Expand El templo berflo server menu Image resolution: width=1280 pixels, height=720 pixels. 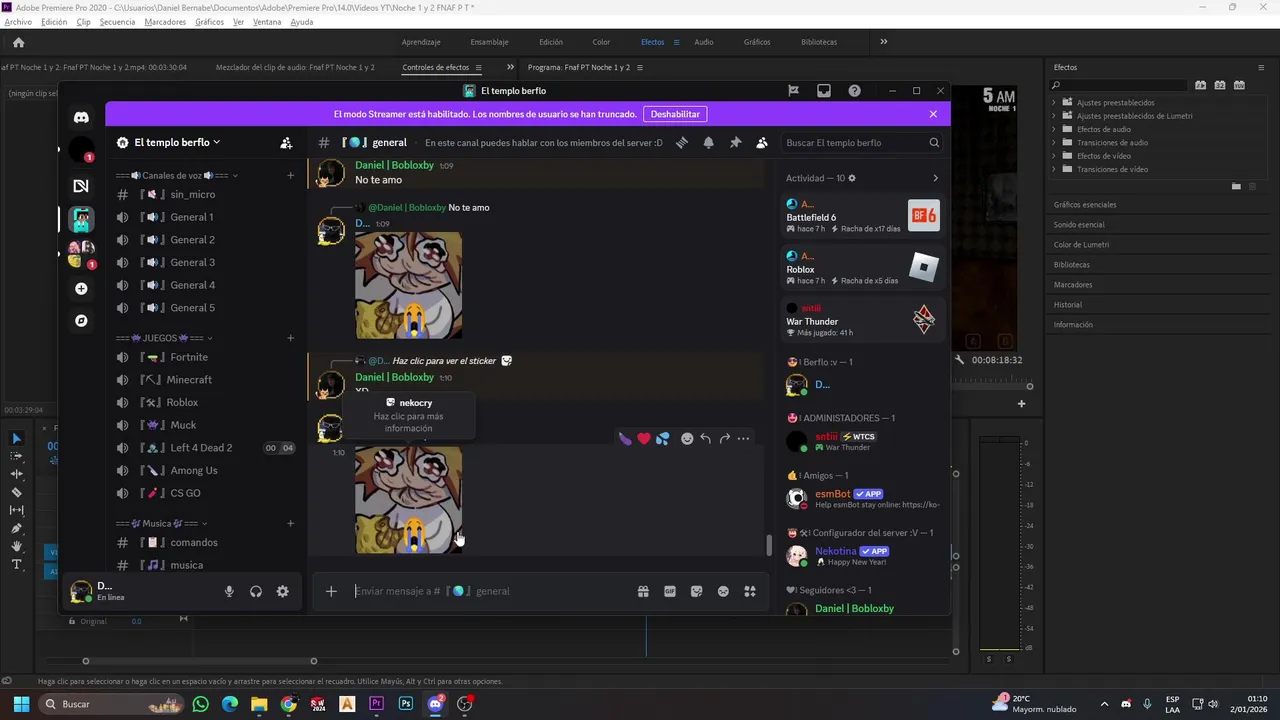(177, 143)
